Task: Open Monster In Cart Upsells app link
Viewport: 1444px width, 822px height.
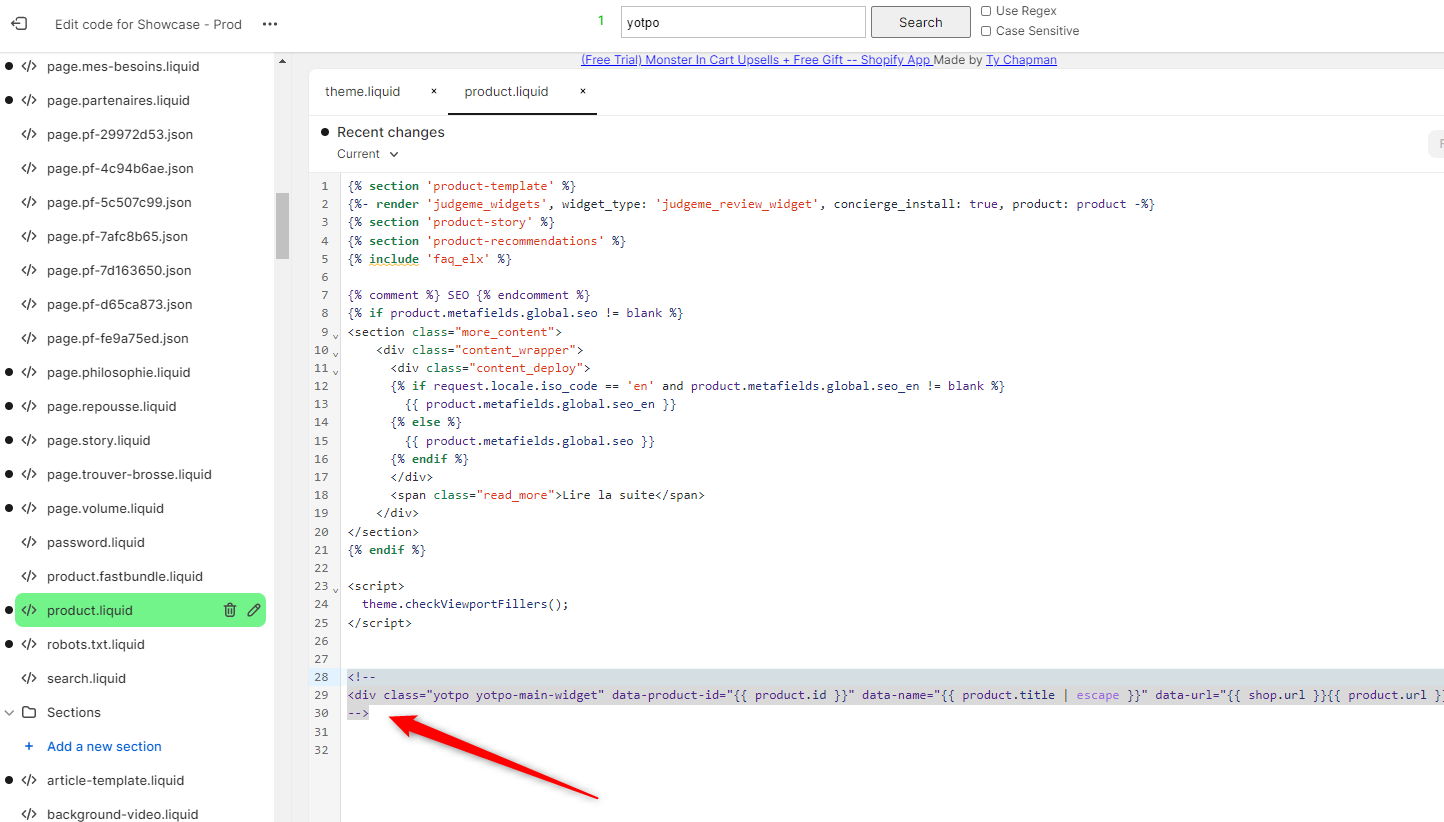Action: (756, 60)
